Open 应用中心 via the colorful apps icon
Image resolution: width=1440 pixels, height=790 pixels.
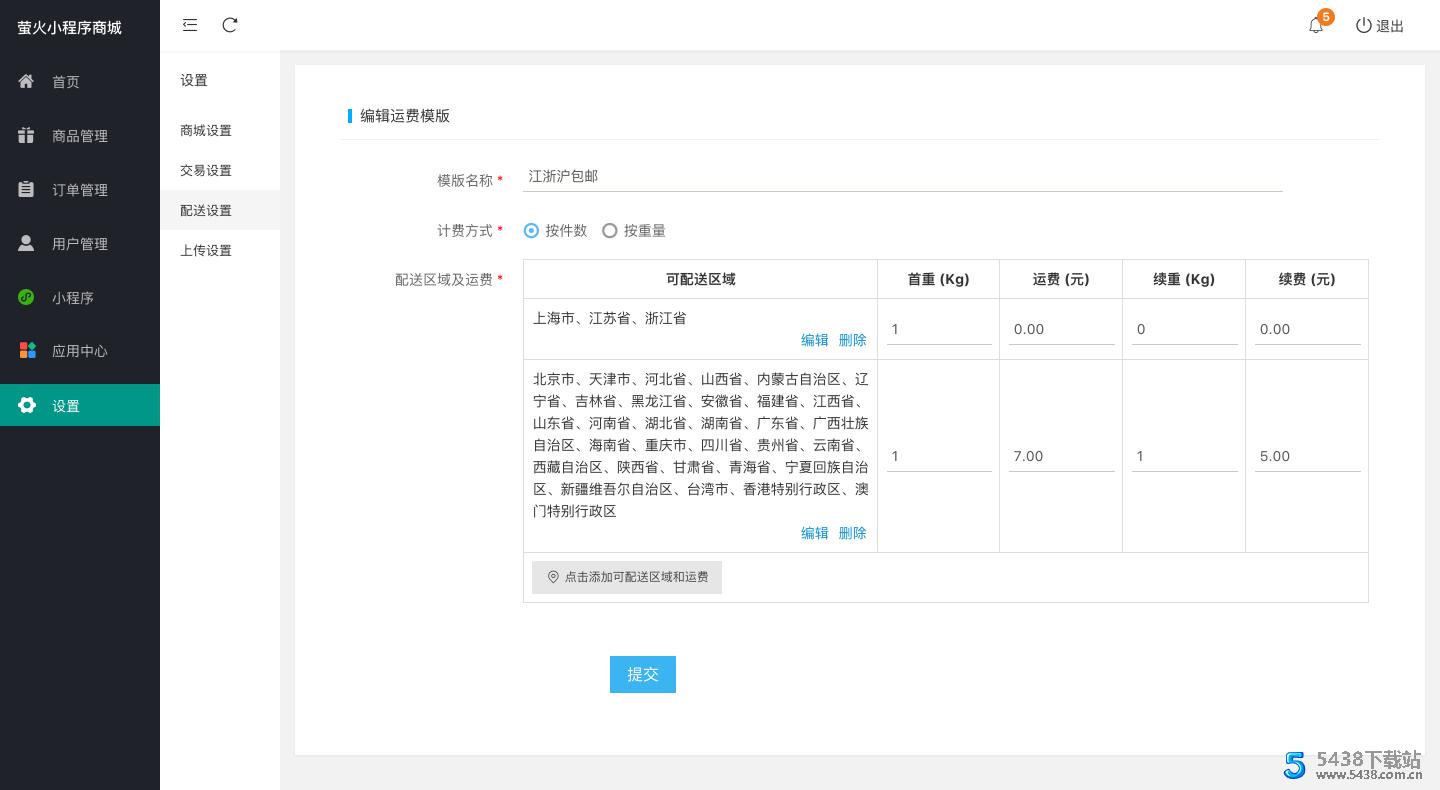(27, 351)
